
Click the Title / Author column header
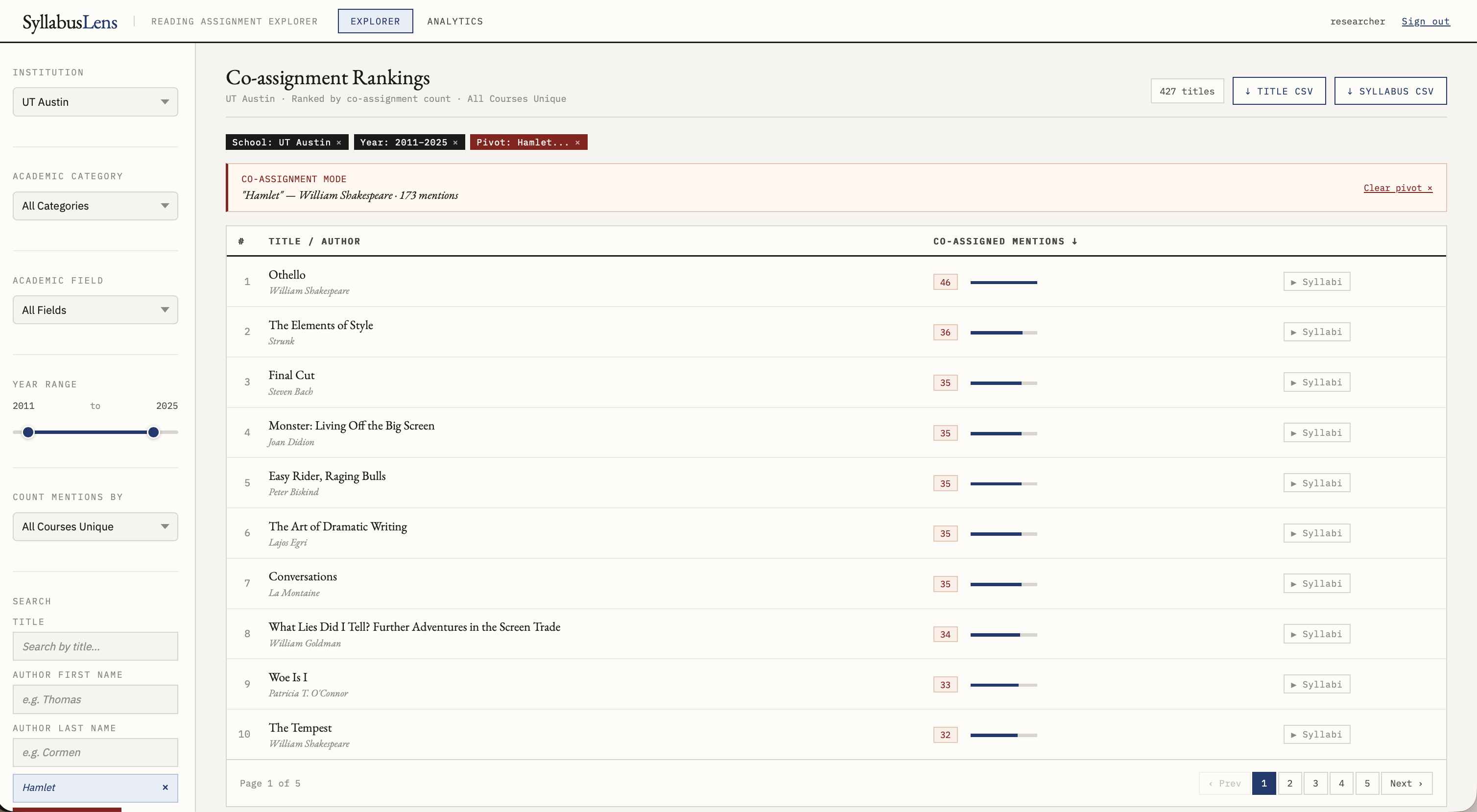tap(314, 241)
